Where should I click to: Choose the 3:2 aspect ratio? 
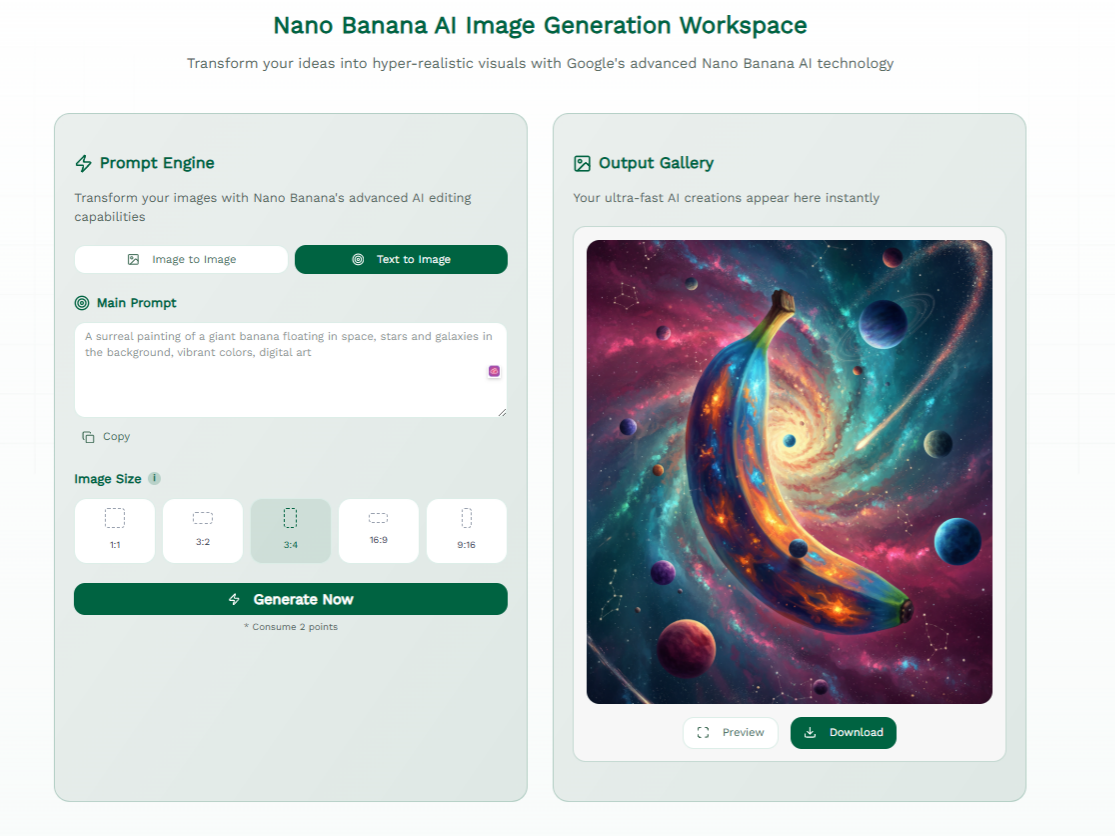[203, 530]
